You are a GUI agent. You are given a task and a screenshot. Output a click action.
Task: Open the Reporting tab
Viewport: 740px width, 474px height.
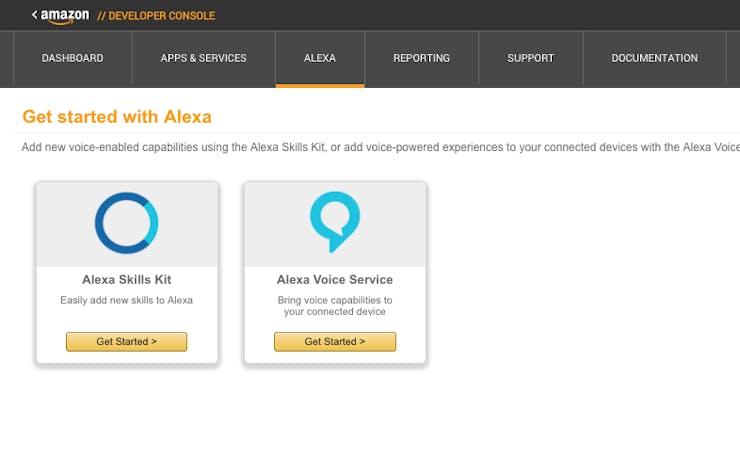pos(421,59)
